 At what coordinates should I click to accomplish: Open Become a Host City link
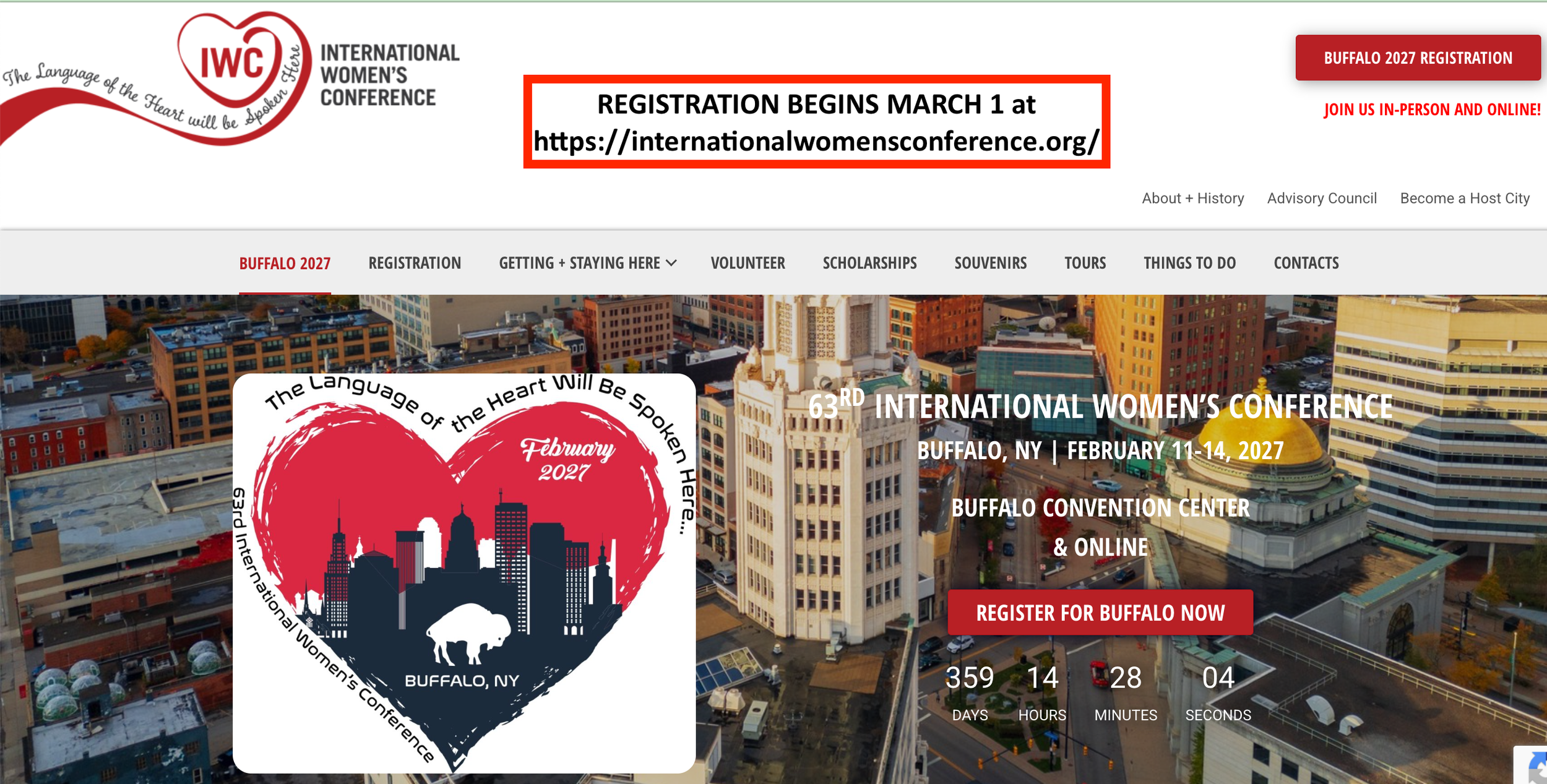[x=1465, y=198]
